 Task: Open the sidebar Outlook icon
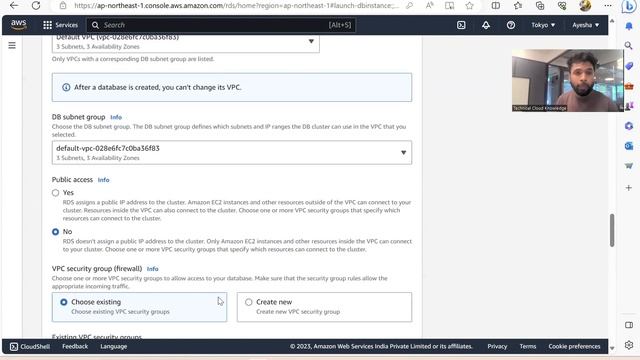pyautogui.click(x=629, y=146)
